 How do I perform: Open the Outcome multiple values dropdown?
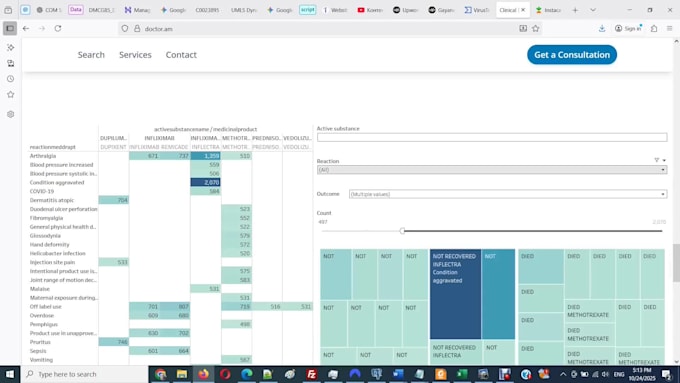tap(508, 194)
